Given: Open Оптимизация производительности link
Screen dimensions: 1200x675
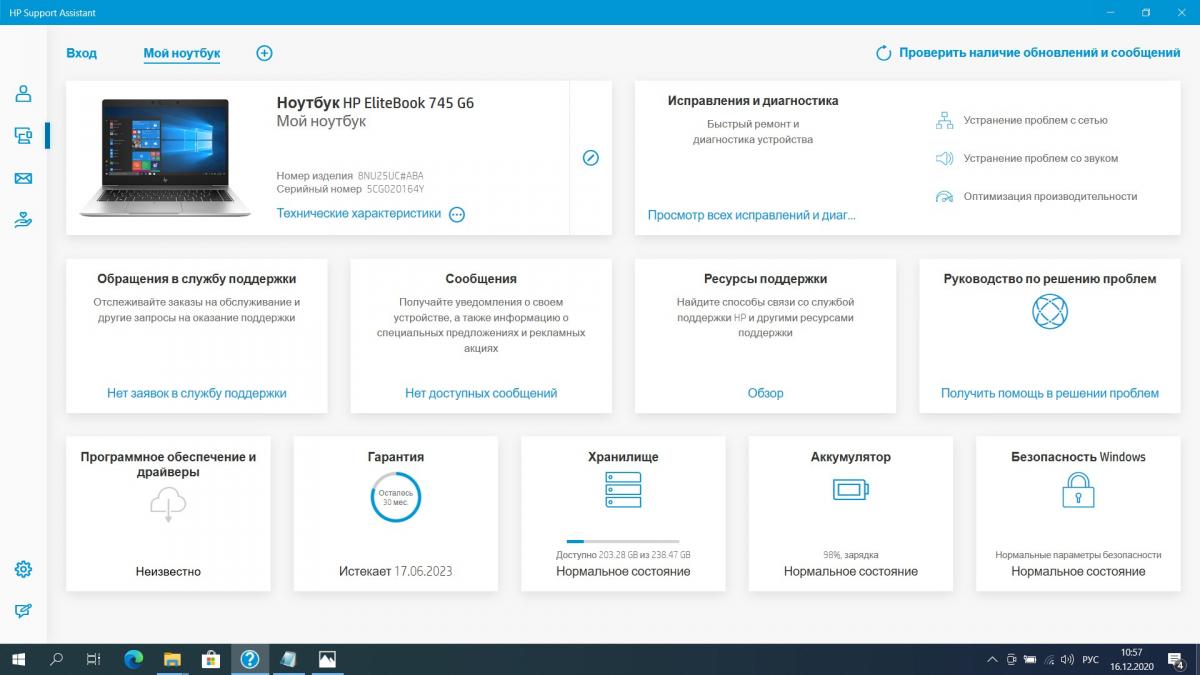Looking at the screenshot, I should point(1050,197).
